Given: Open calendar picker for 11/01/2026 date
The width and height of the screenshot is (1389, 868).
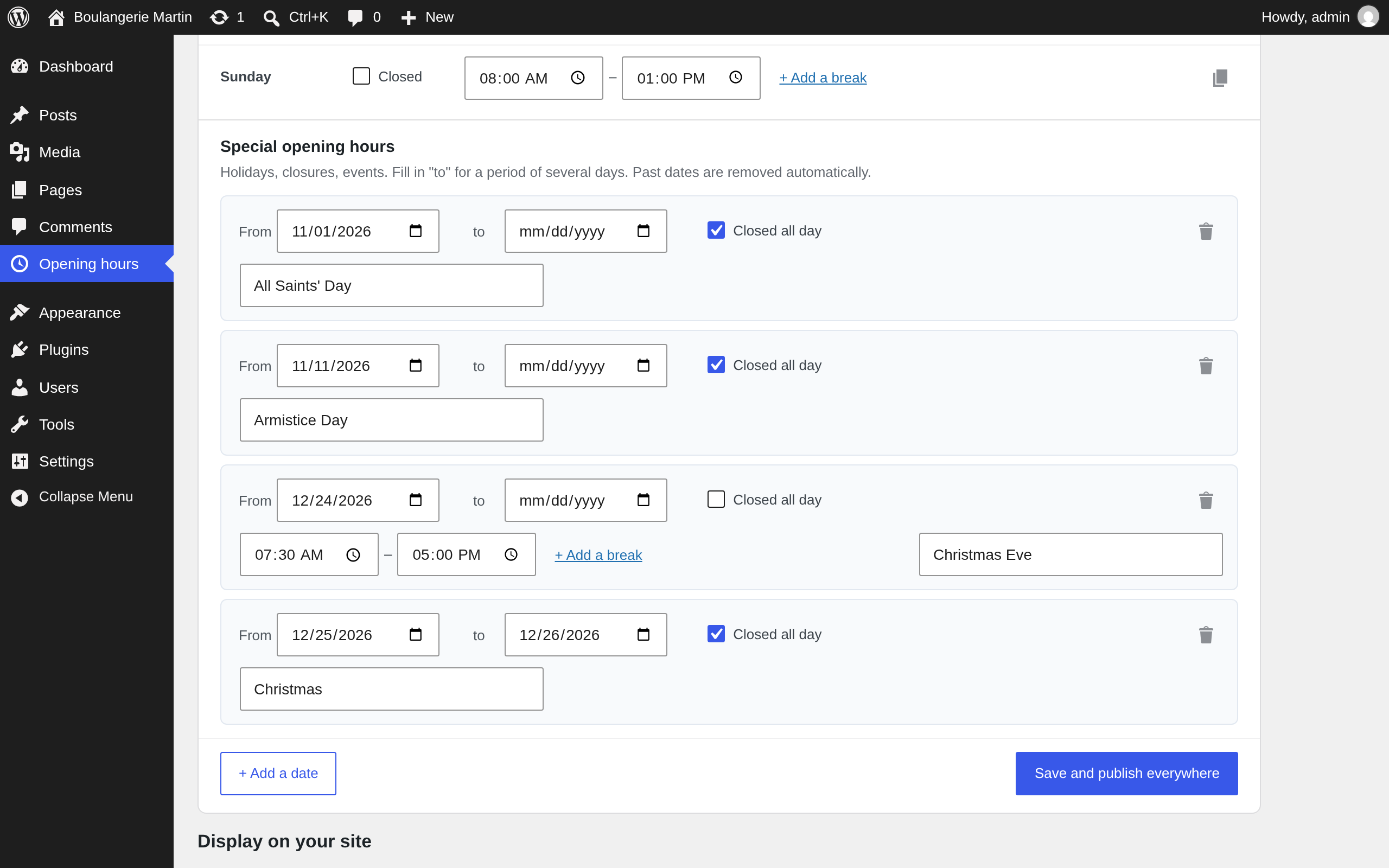Looking at the screenshot, I should (x=416, y=231).
